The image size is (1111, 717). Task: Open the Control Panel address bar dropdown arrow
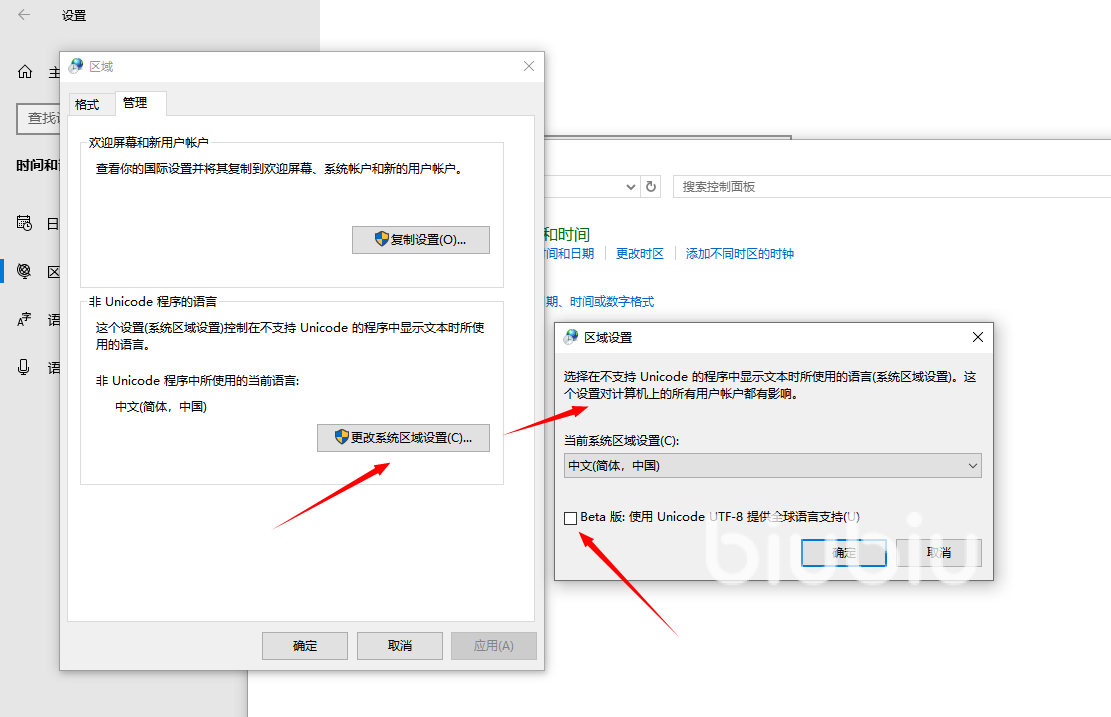(x=630, y=186)
